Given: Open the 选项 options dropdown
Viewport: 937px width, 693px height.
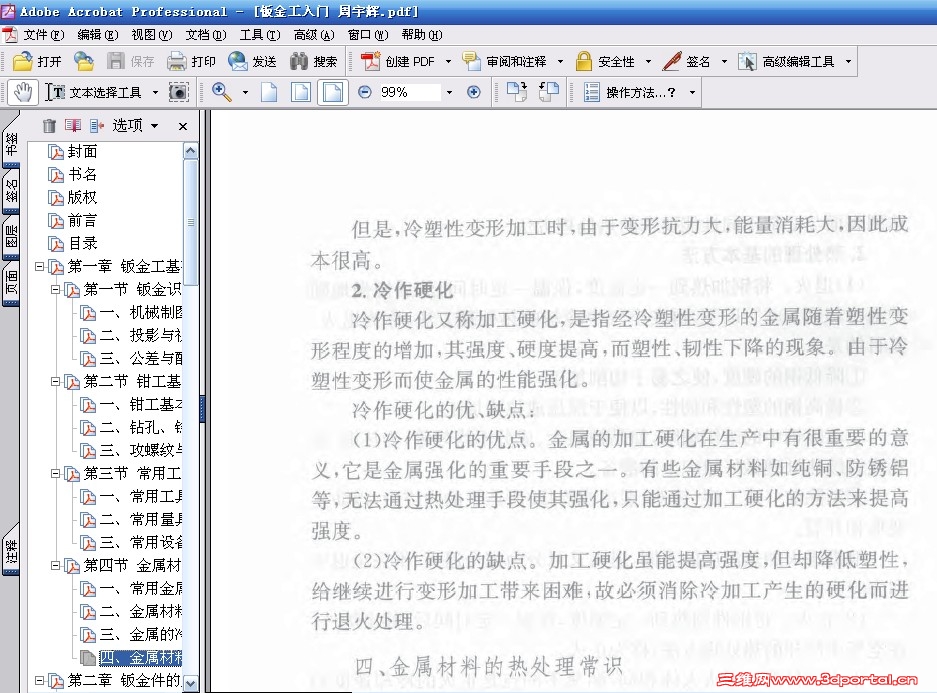Looking at the screenshot, I should tap(135, 125).
